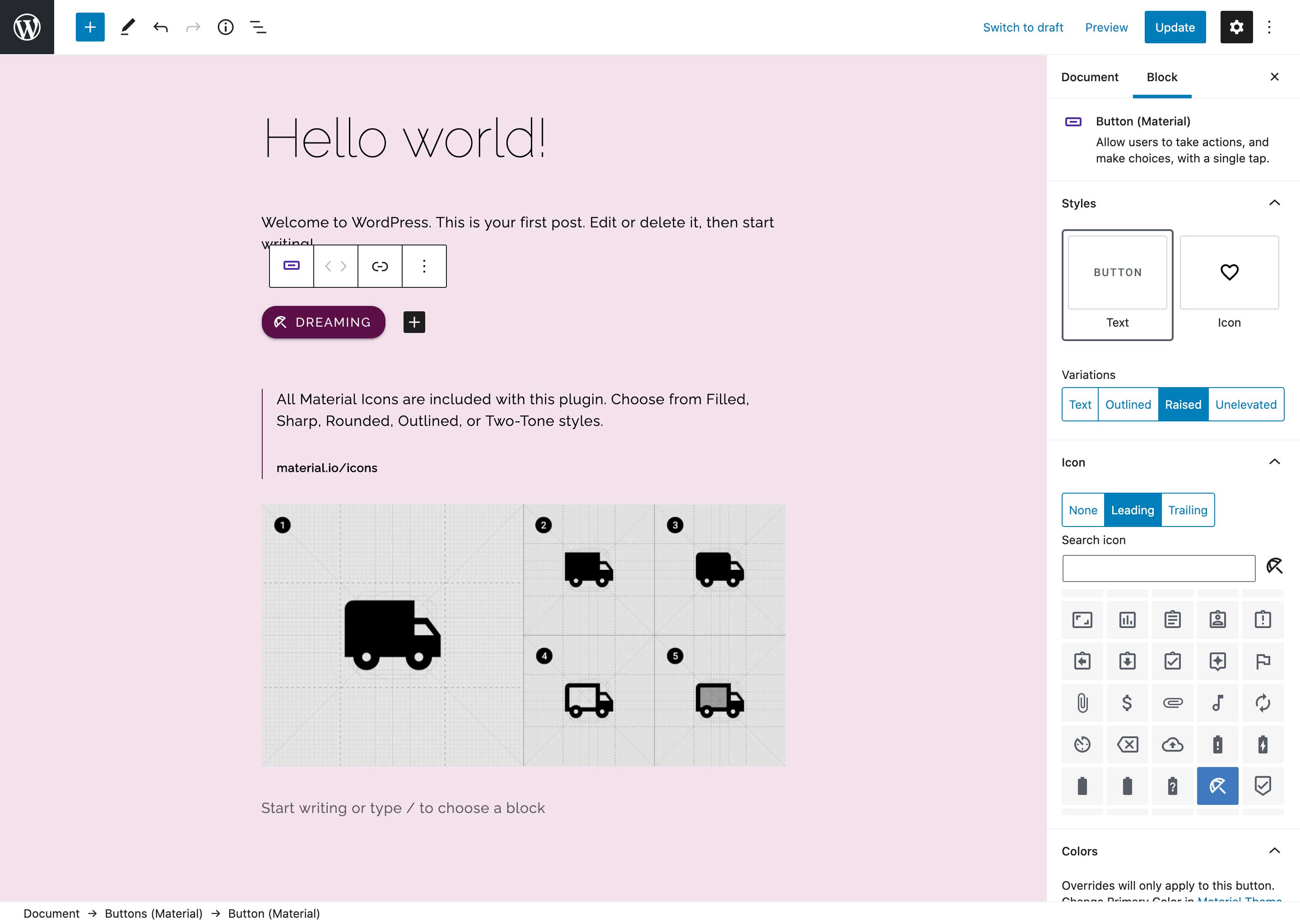This screenshot has height=924, width=1300.
Task: Open the block navigation list view
Action: [258, 27]
